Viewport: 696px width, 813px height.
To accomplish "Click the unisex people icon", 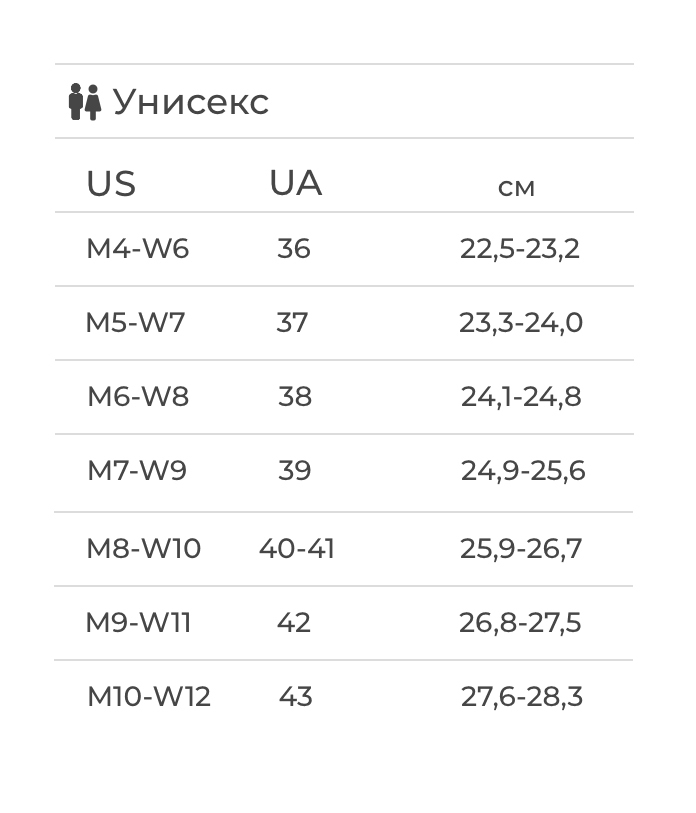I will [85, 102].
